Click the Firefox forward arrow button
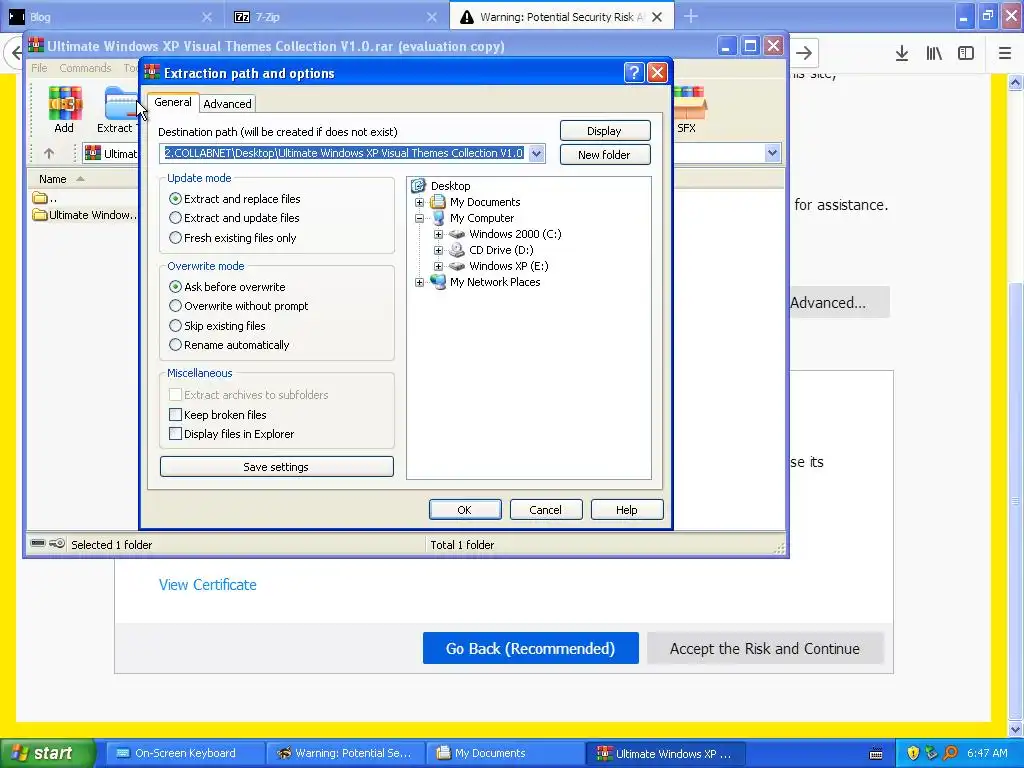Screen dimensions: 1024x768 pos(804,54)
